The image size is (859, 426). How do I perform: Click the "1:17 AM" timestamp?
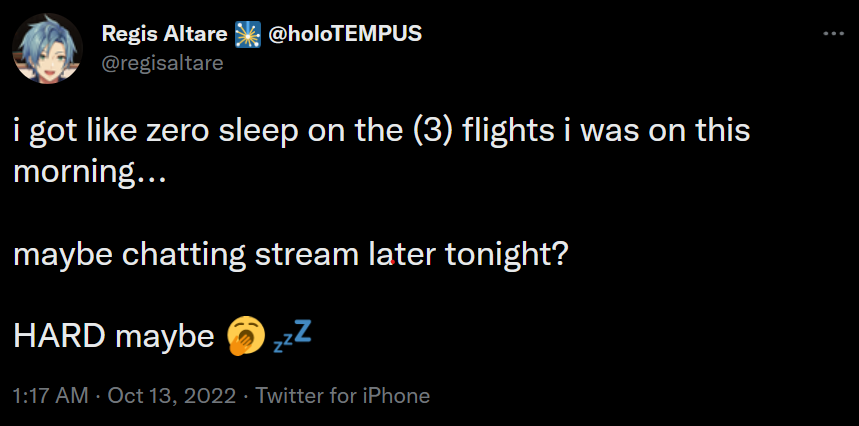[x=50, y=395]
